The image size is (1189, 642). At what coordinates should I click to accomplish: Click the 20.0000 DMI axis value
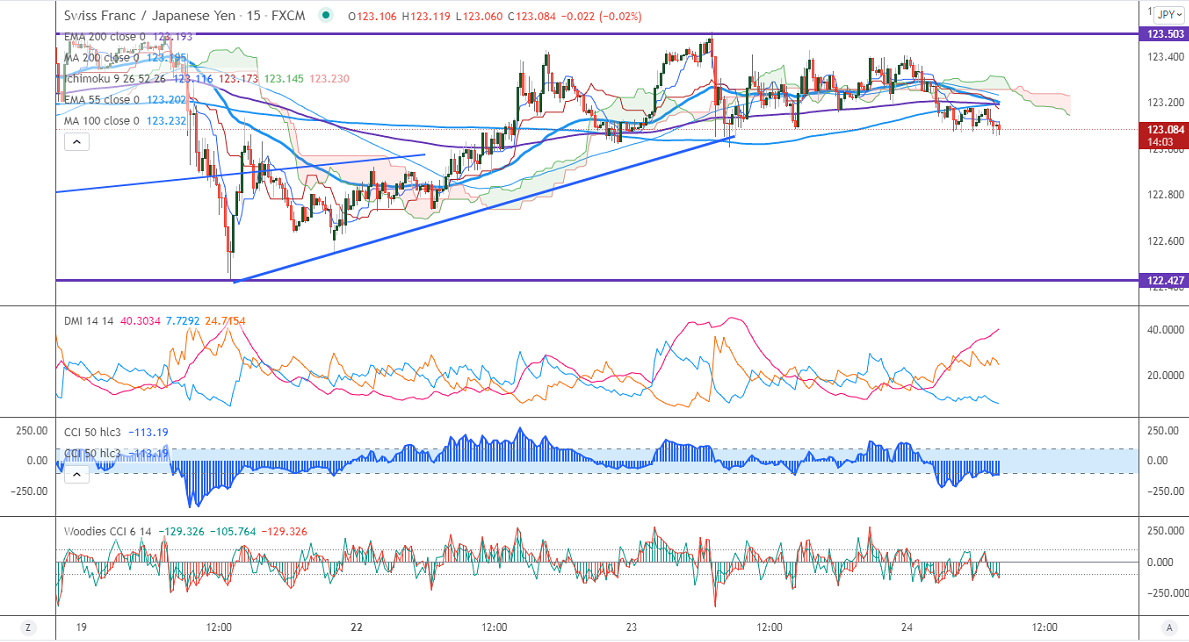coord(1165,375)
